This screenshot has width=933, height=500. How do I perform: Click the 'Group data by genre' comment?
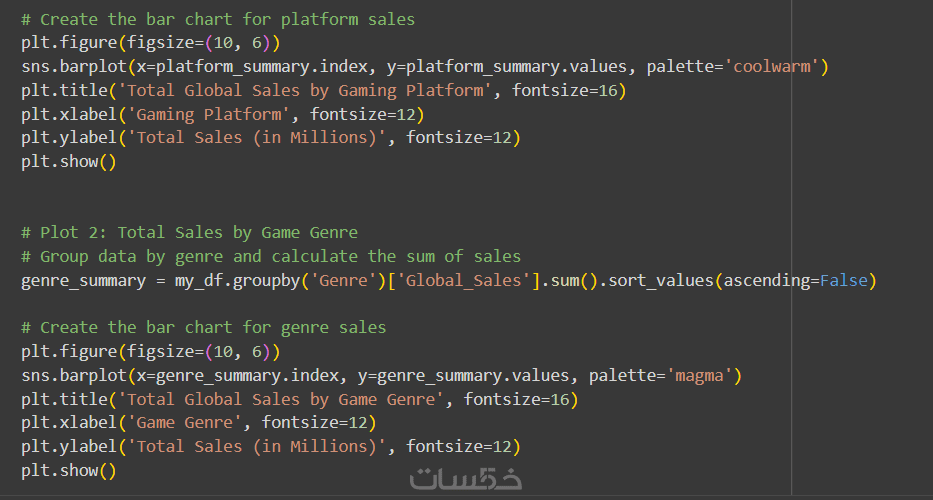click(x=270, y=257)
